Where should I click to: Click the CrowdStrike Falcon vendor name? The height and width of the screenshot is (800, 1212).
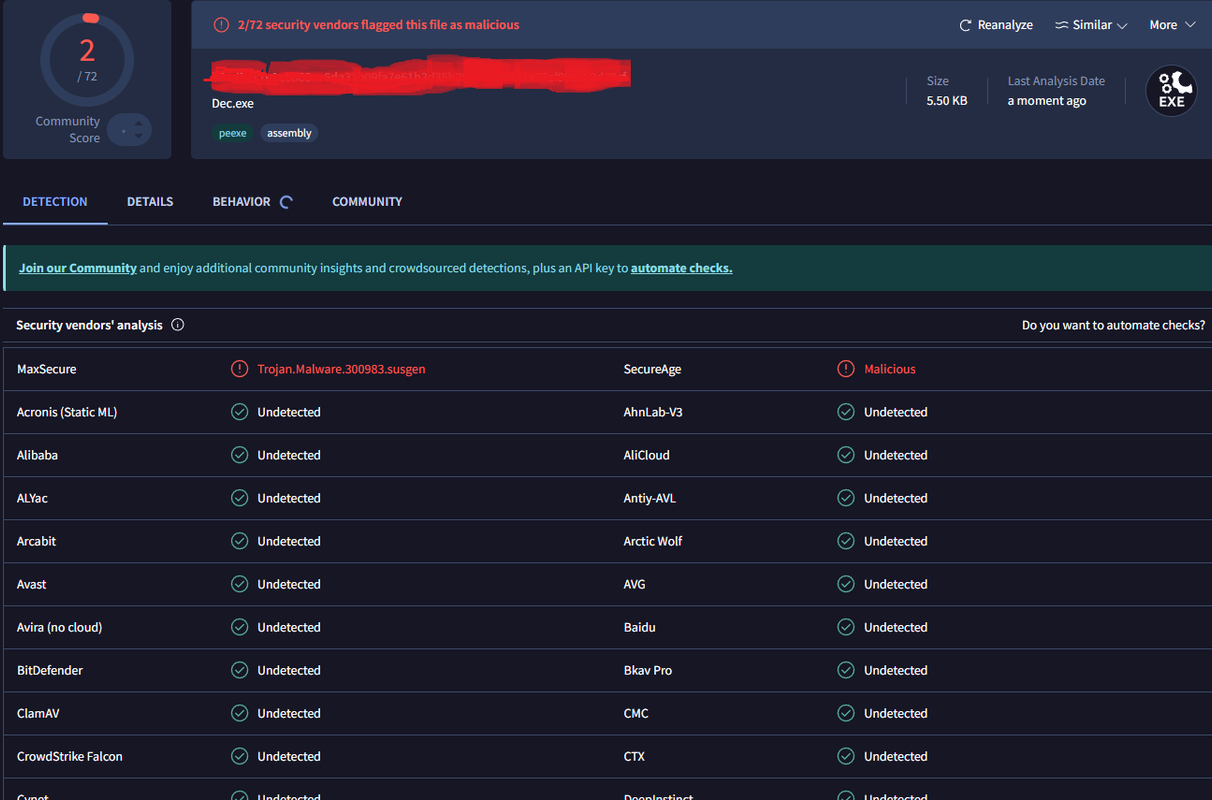click(x=70, y=756)
